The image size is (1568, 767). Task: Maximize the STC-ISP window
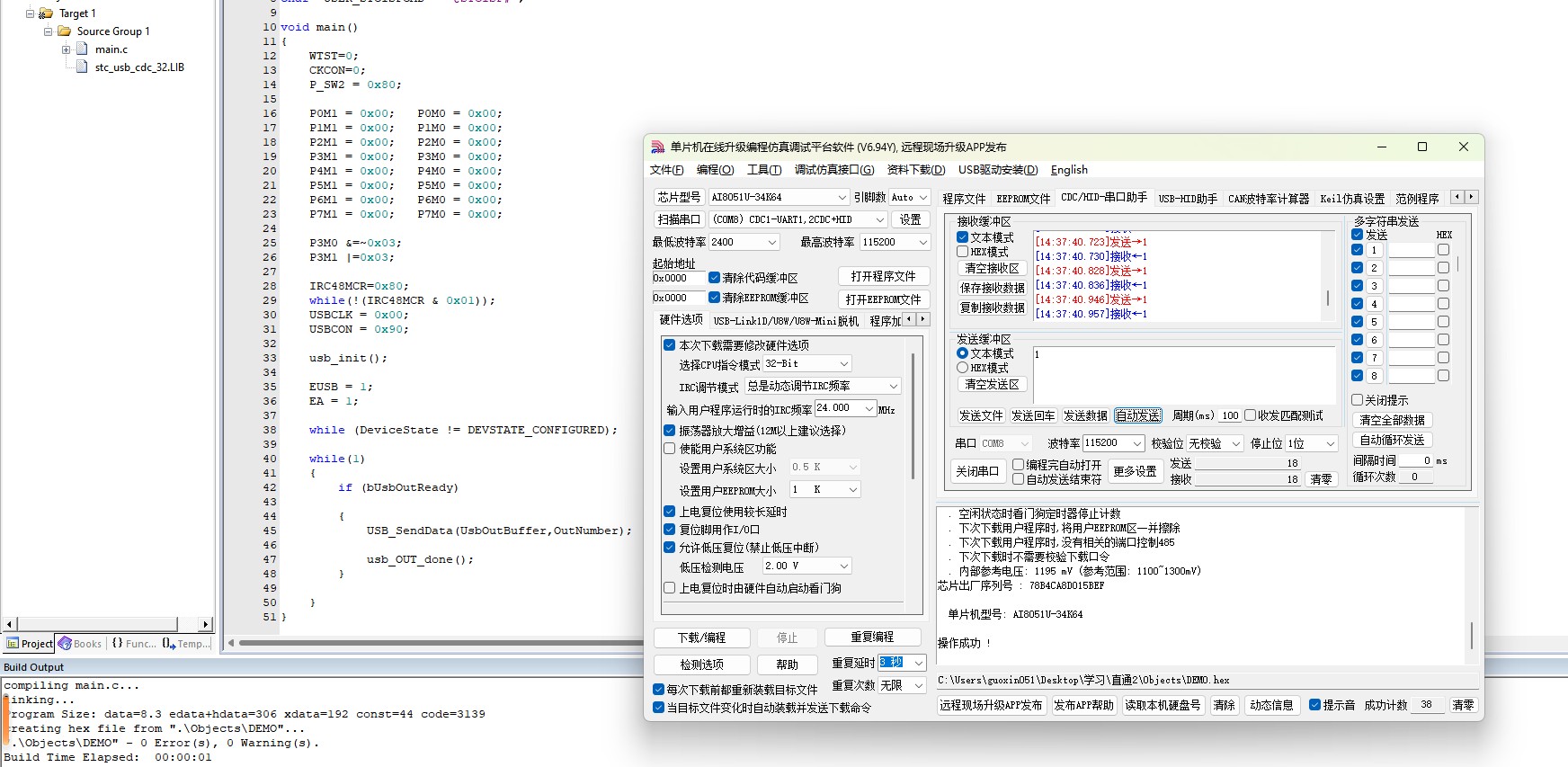[x=1422, y=147]
